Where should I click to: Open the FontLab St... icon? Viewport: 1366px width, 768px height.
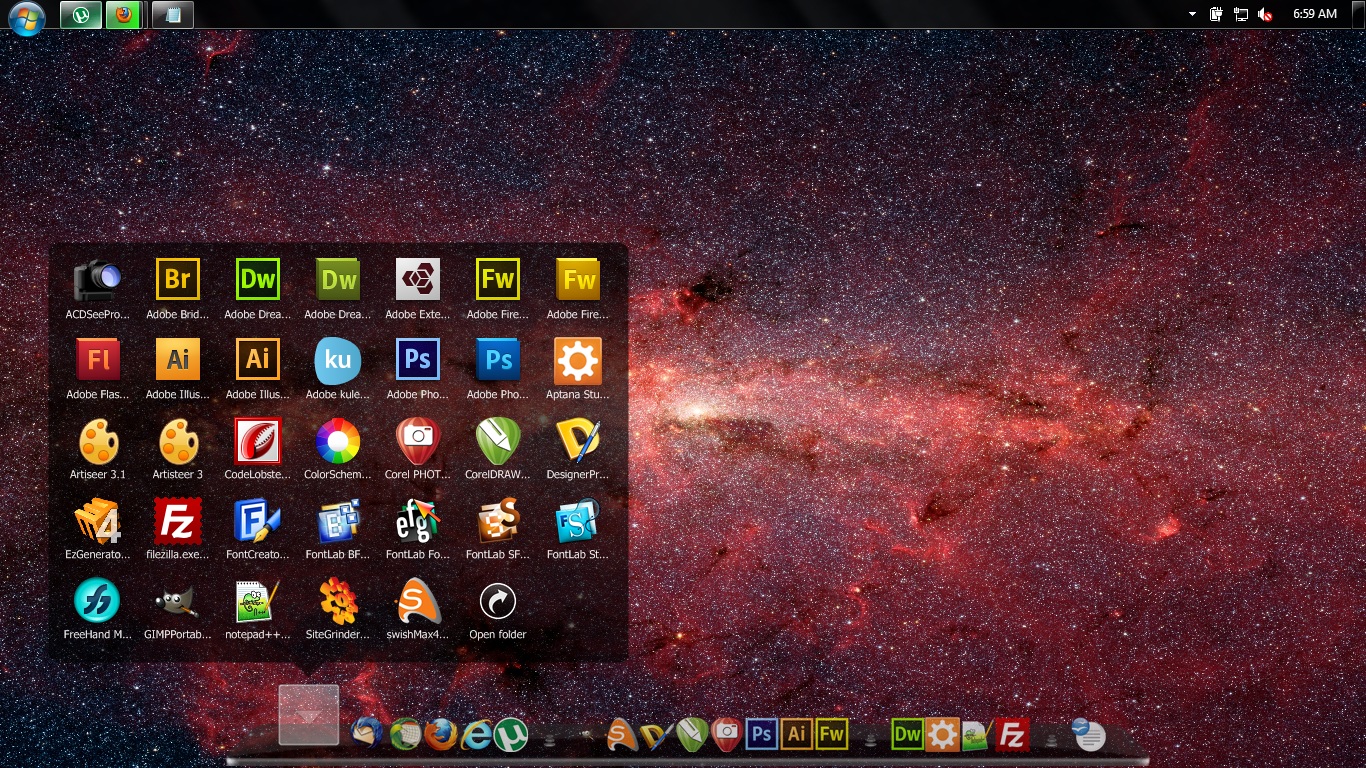(578, 520)
